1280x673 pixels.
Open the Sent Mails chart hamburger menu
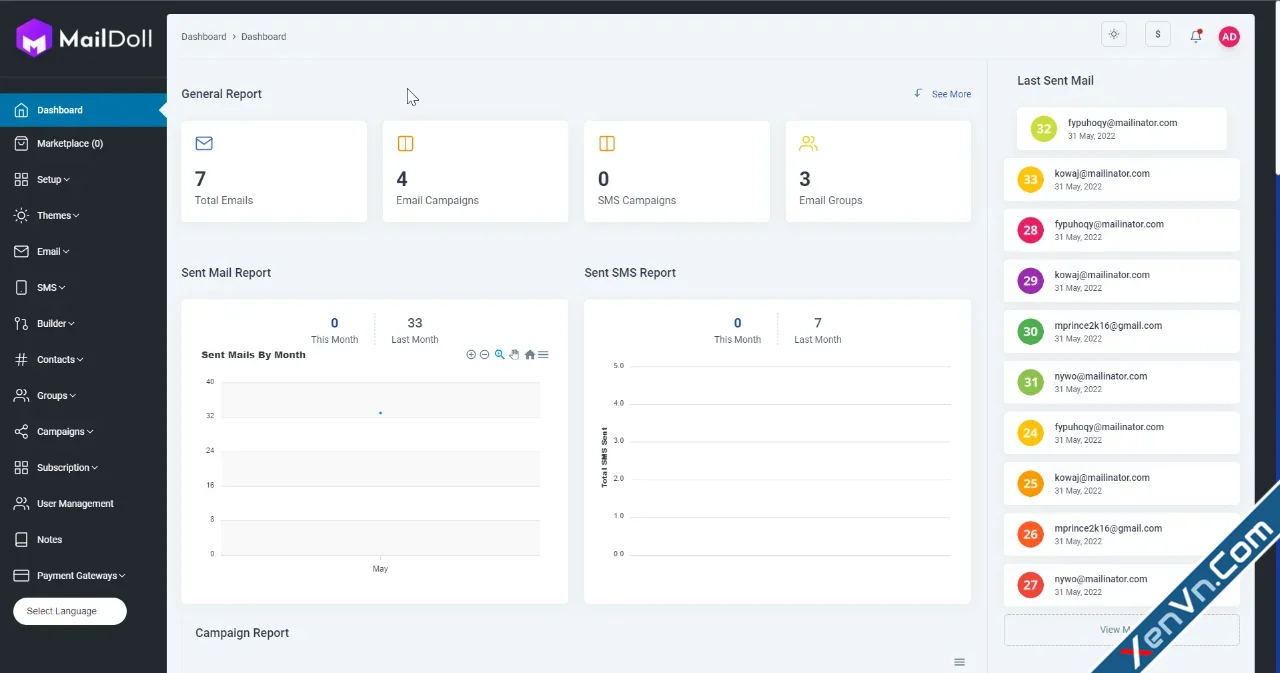click(543, 355)
